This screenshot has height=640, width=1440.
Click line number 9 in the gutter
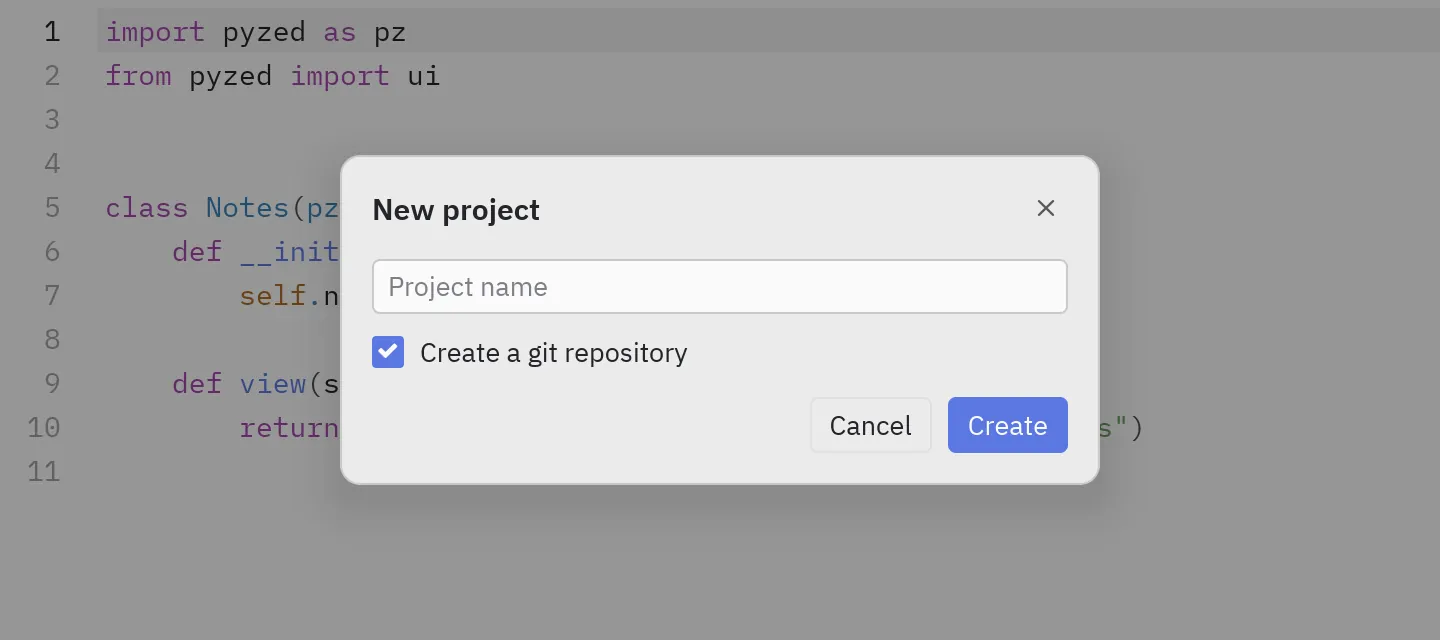pyautogui.click(x=52, y=383)
